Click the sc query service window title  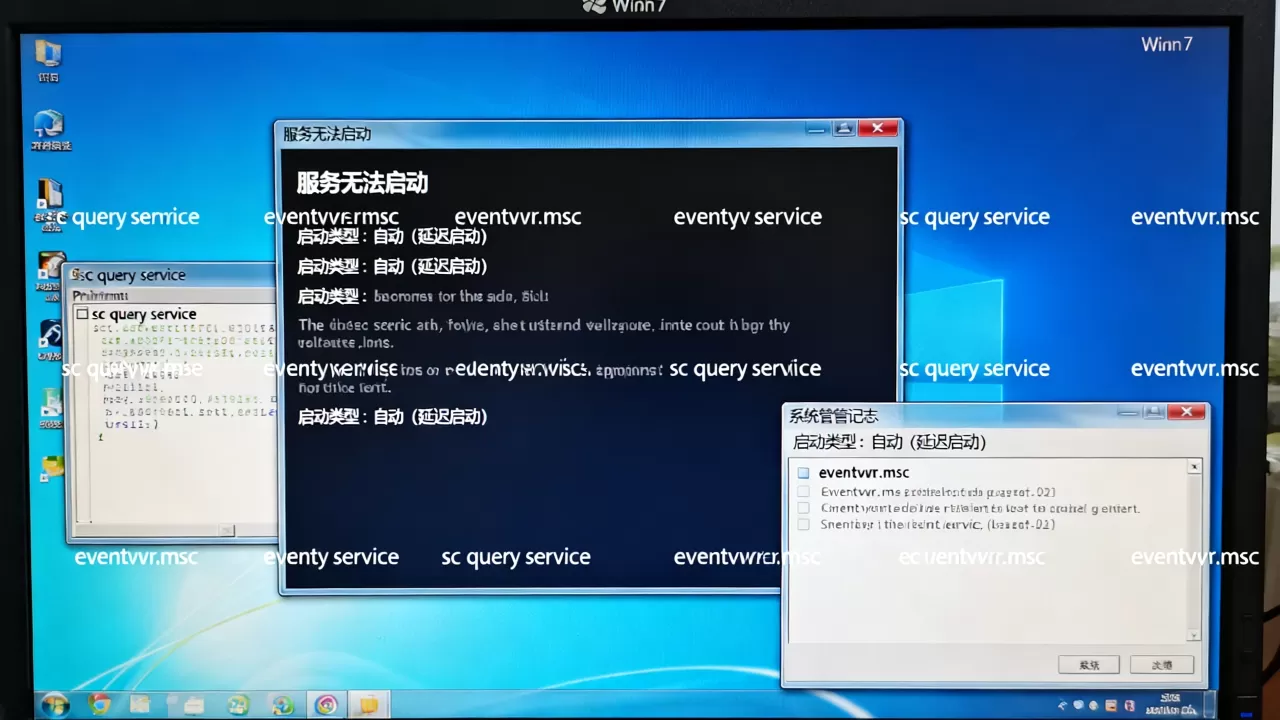pos(132,275)
